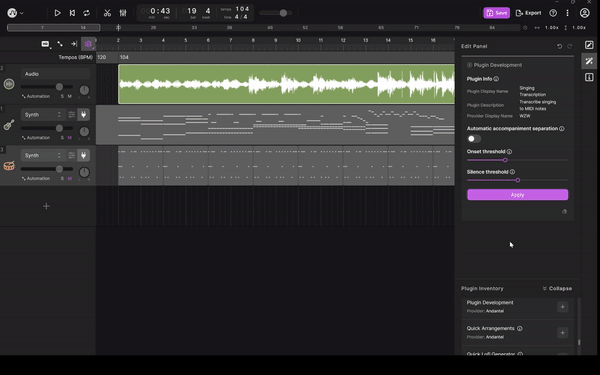Start playback with the Play button
The width and height of the screenshot is (600, 375).
point(57,13)
